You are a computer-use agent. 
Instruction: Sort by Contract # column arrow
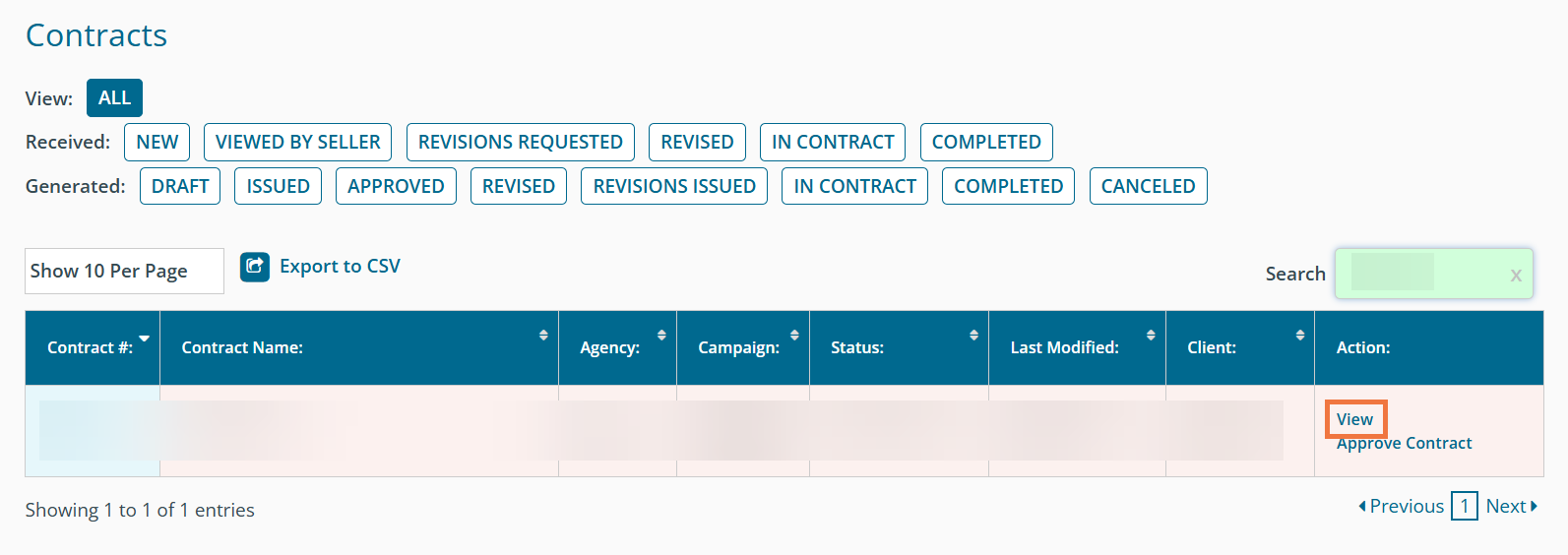pyautogui.click(x=145, y=339)
